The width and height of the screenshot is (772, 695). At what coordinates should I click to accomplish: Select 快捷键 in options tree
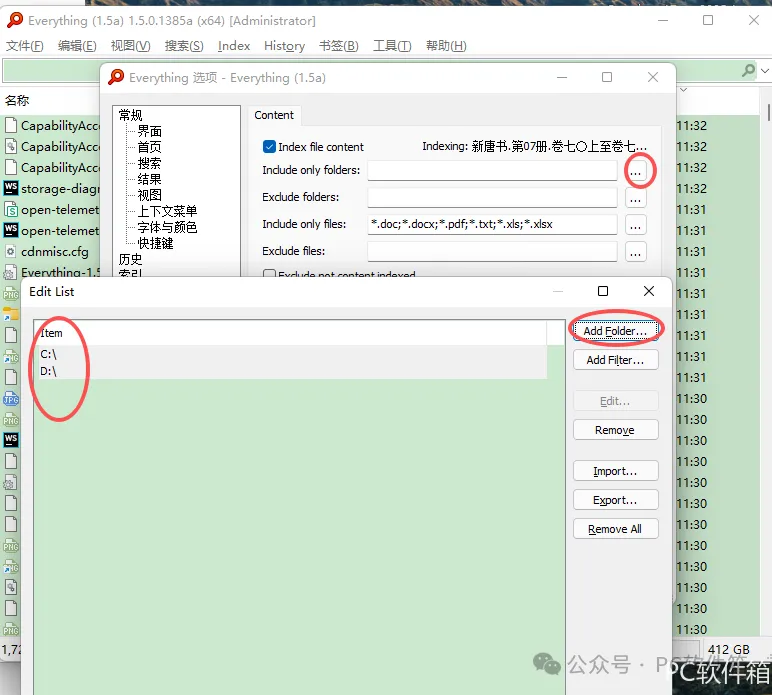click(x=156, y=243)
